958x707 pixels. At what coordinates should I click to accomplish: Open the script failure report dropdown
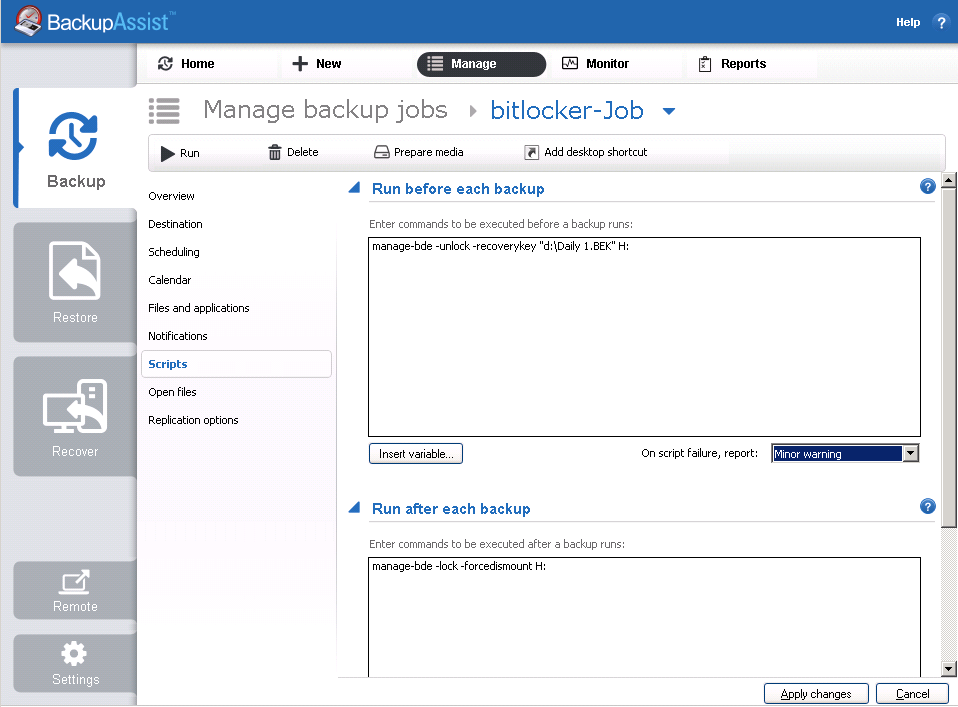846,453
